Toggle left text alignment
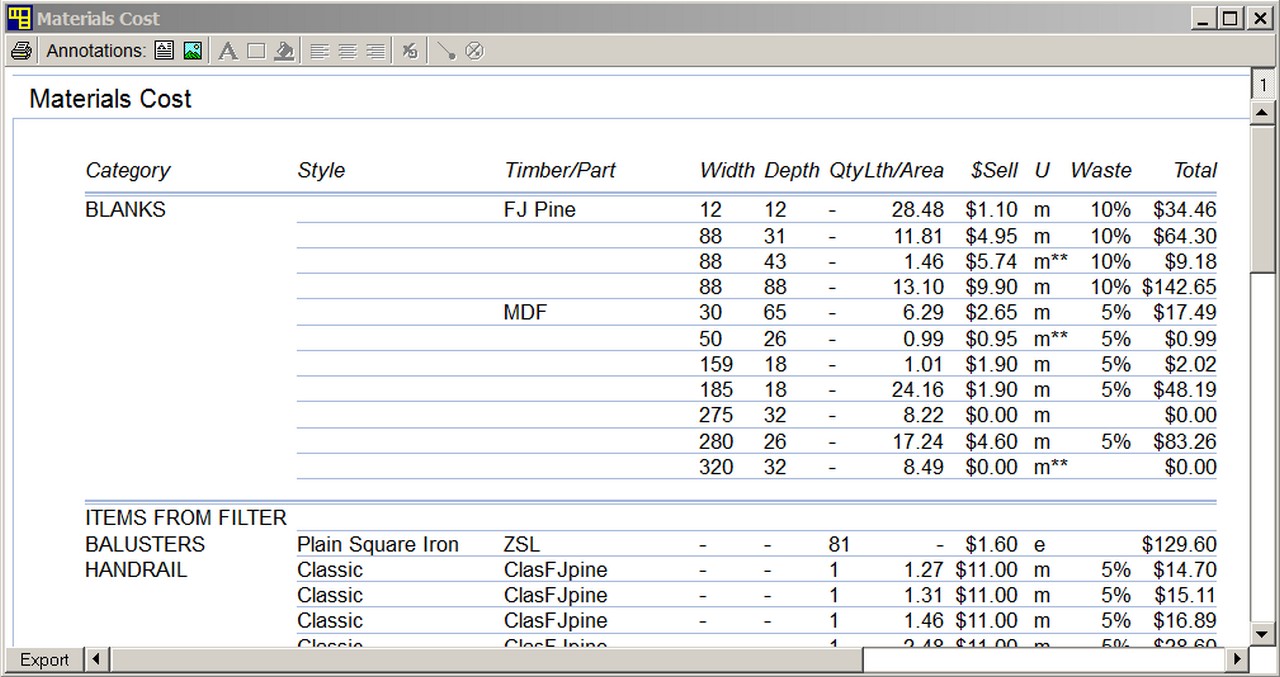Screen dimensions: 1280x677 [318, 50]
